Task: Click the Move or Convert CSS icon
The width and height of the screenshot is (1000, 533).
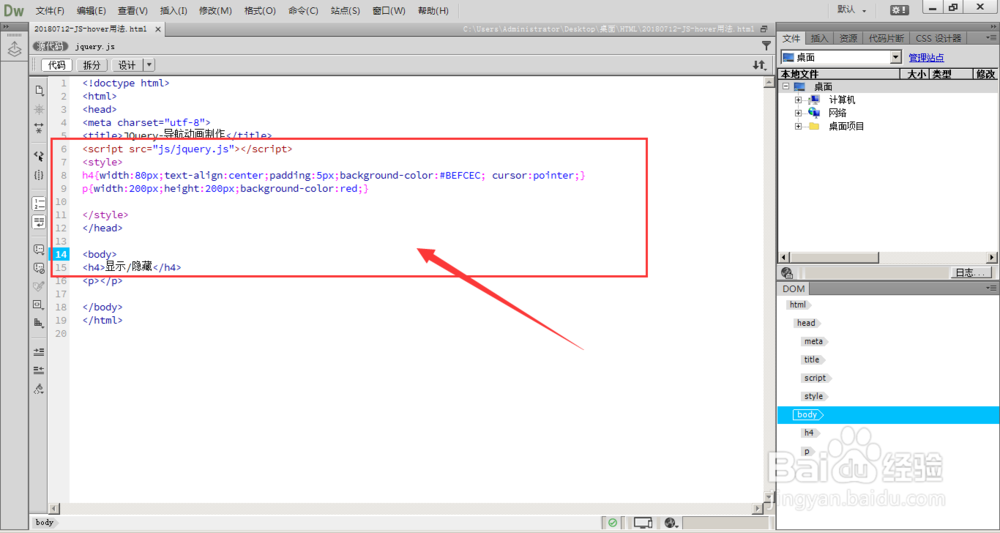Action: (x=39, y=323)
